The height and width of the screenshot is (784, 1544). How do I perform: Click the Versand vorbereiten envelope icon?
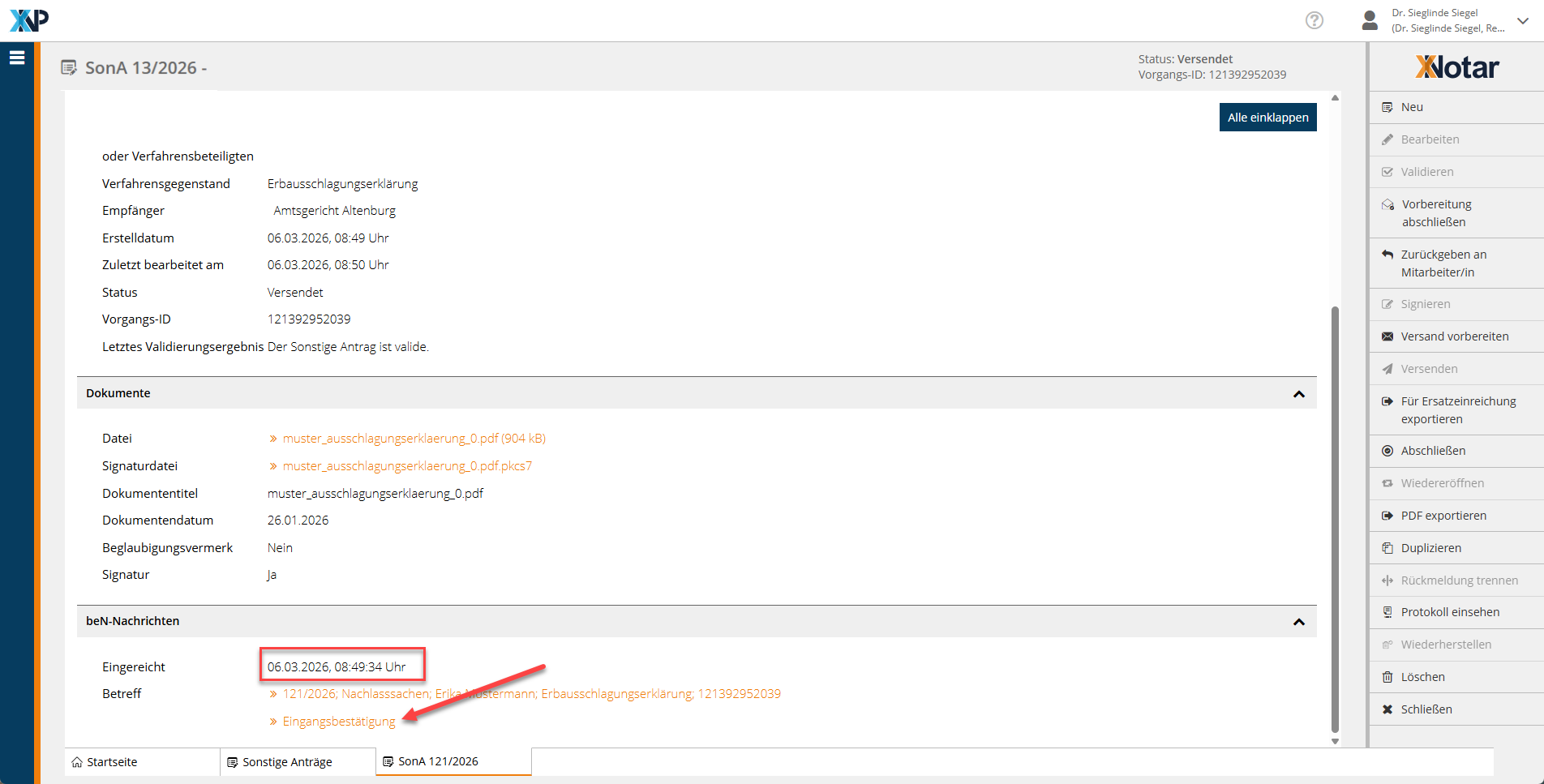[x=1387, y=336]
